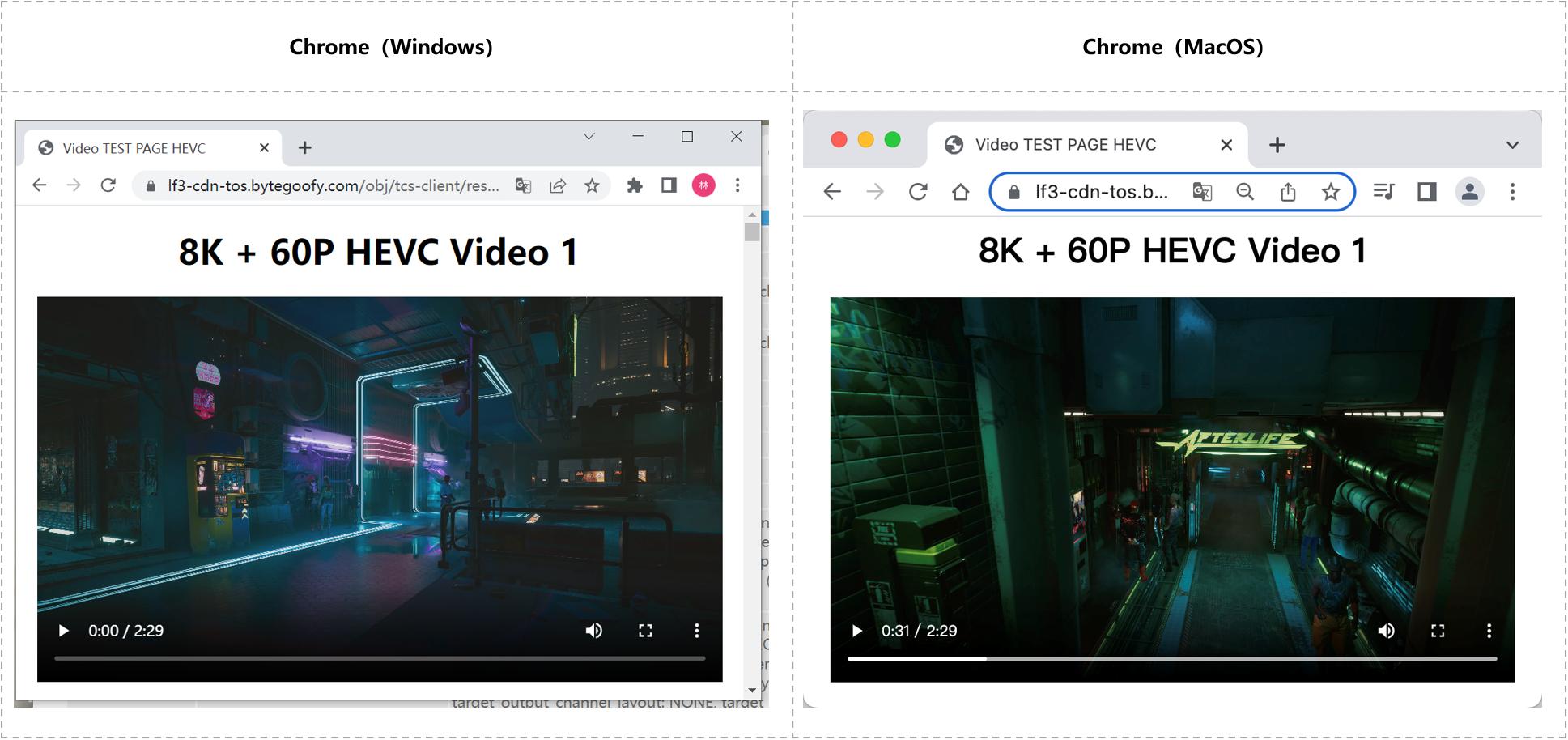Expand the tab strip chevron on MacOS Chrome
1568x740 pixels.
(x=1511, y=143)
